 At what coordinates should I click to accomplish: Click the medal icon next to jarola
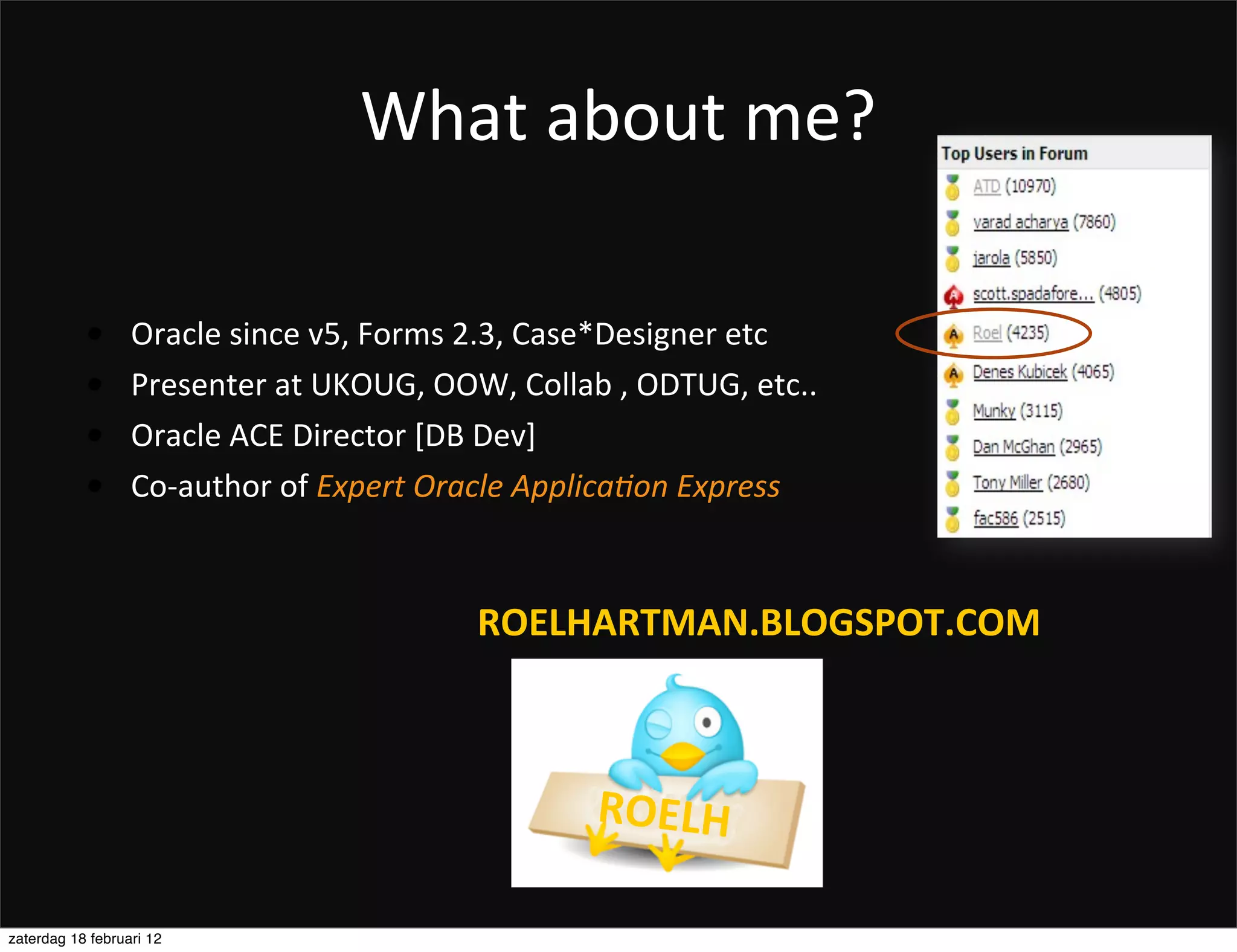coord(953,259)
